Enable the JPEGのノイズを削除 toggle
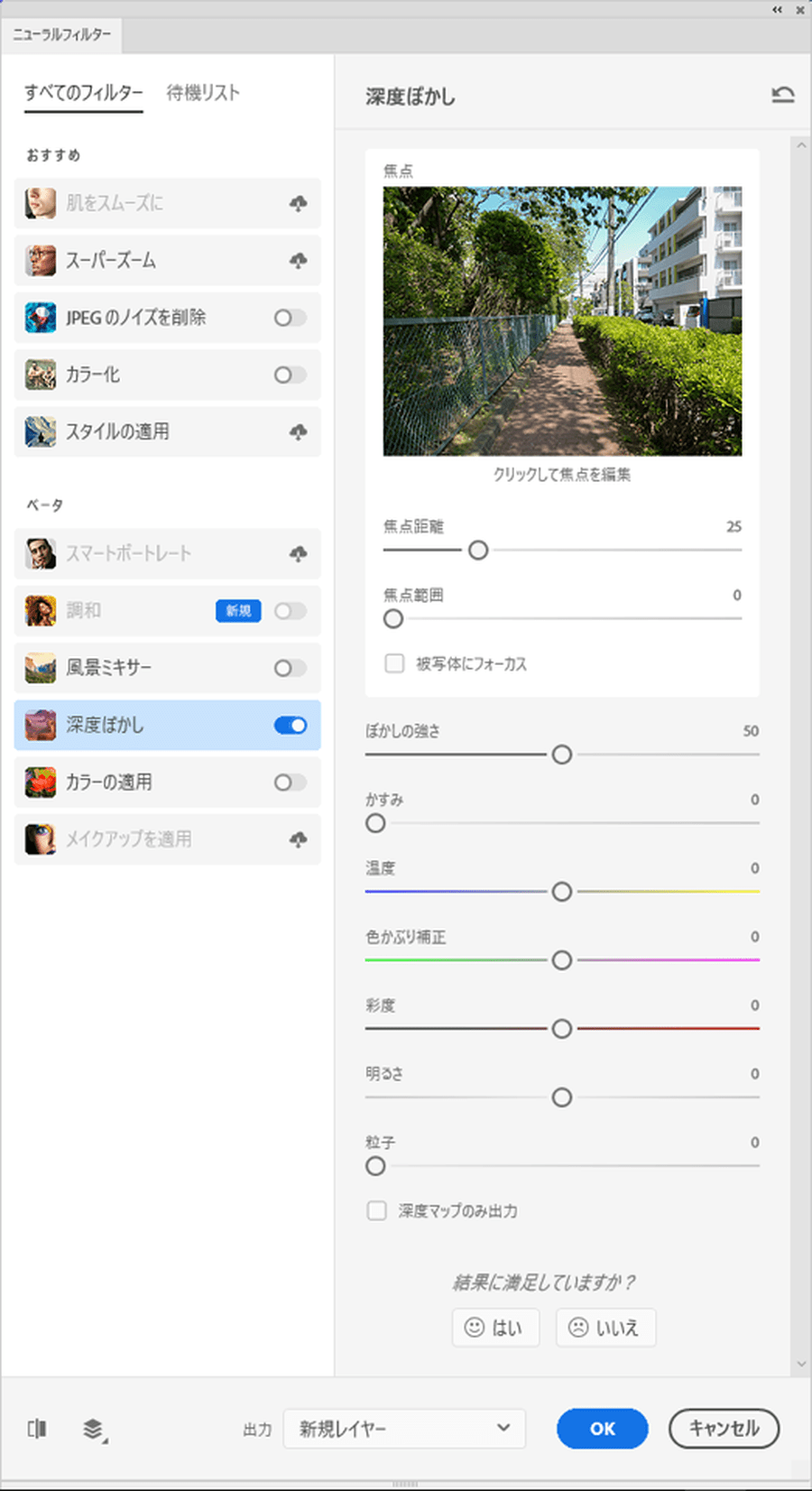 tap(291, 318)
